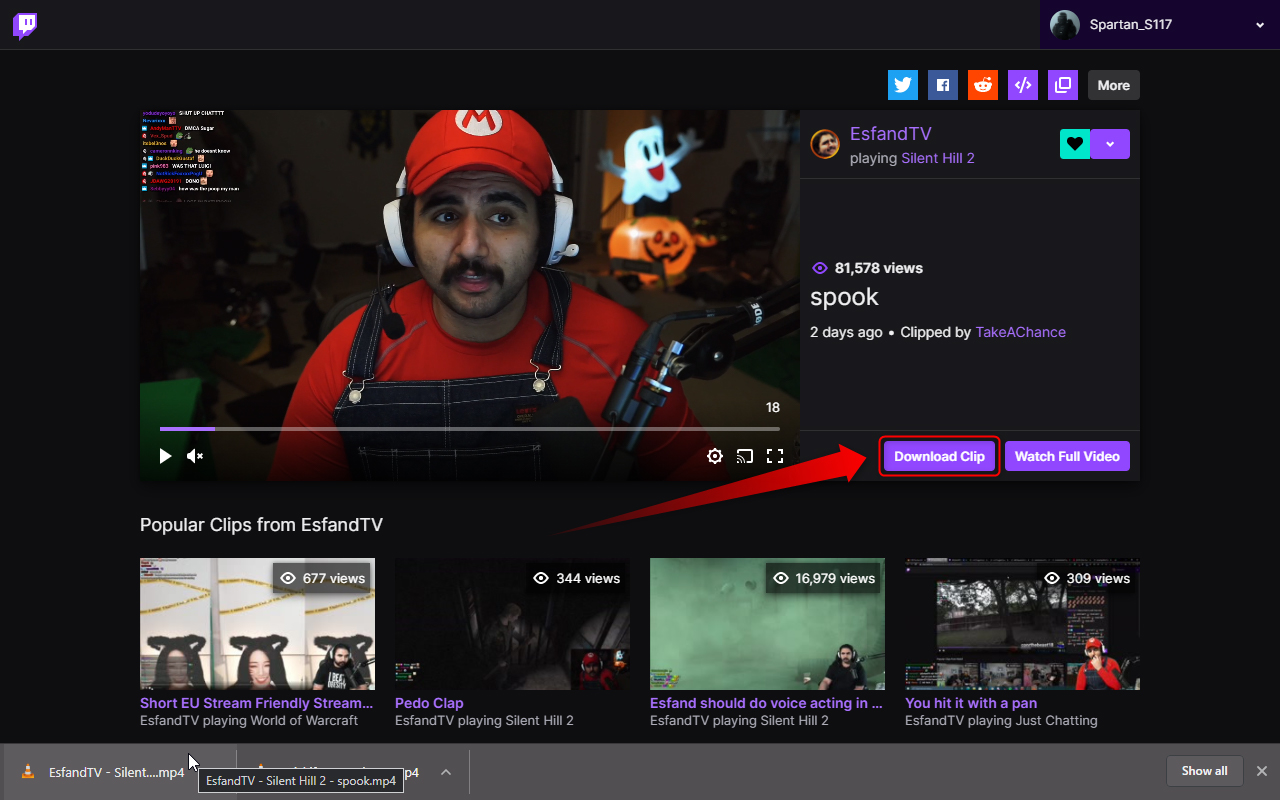Image resolution: width=1280 pixels, height=800 pixels.
Task: Click the Download Clip button
Action: coord(938,456)
